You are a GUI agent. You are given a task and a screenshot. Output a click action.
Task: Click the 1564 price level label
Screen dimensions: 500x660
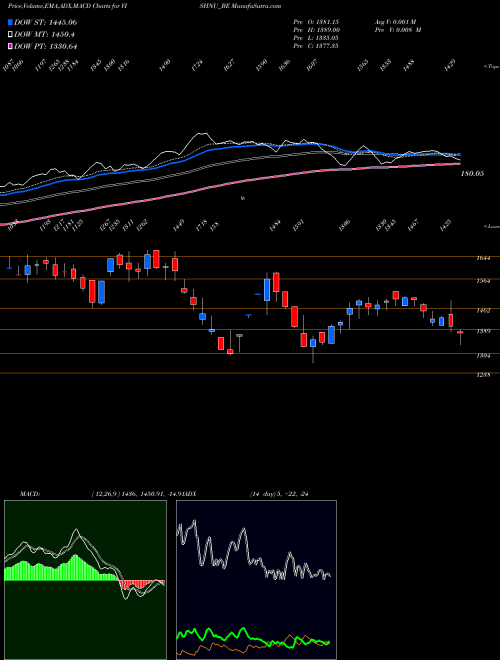(483, 281)
